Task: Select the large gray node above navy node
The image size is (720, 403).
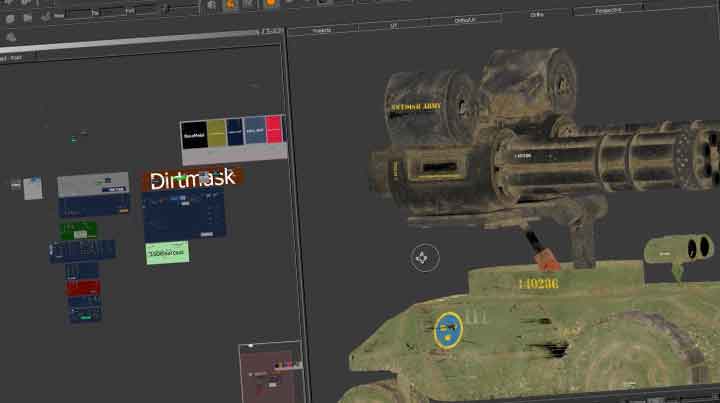Action: click(93, 185)
